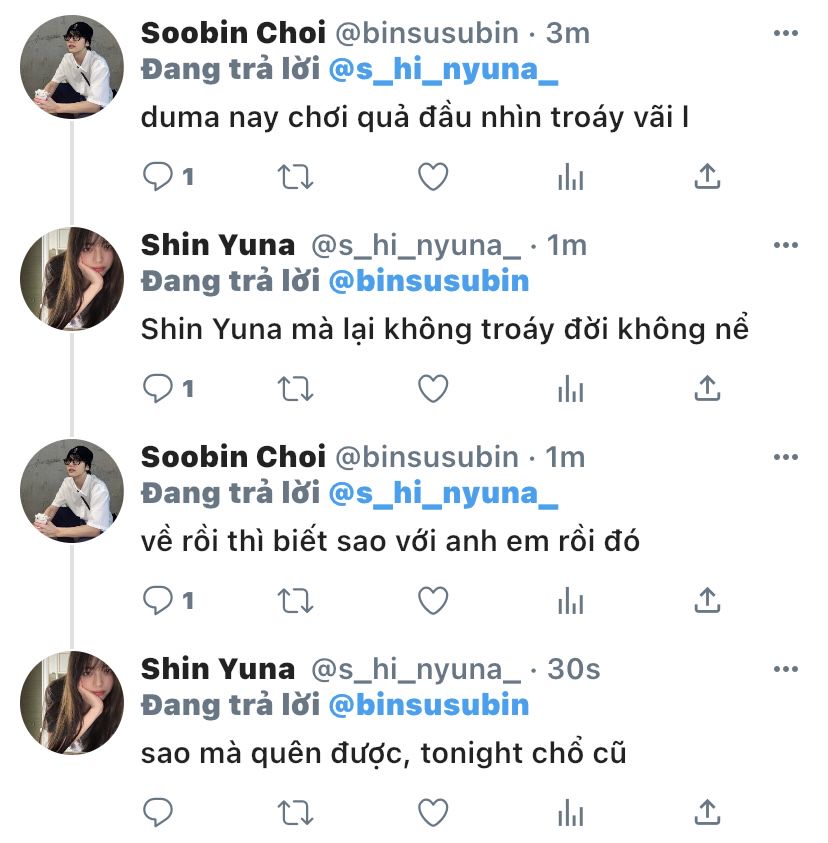
Task: View analytics of Yuna's 'tonight chỗ cũ' tweet
Action: pos(570,811)
